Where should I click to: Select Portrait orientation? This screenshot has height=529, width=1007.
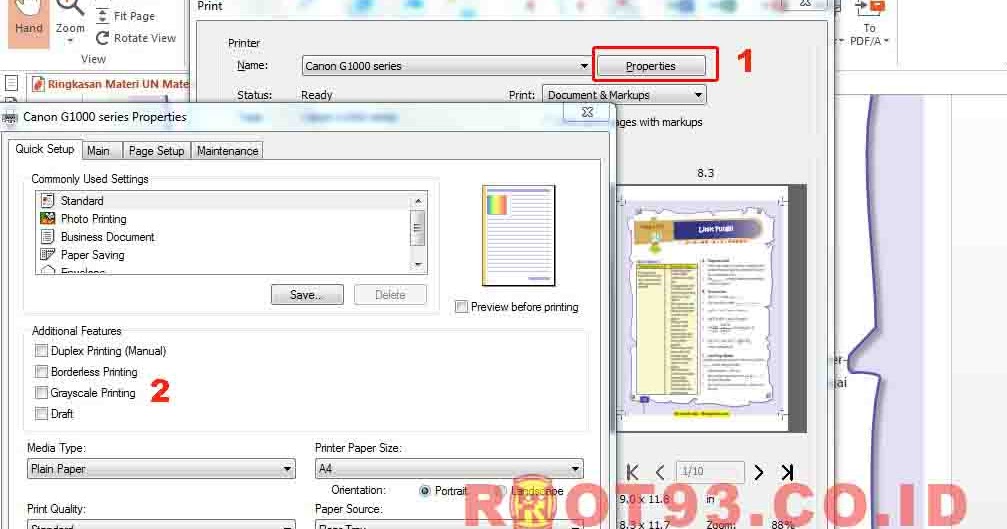[x=425, y=491]
